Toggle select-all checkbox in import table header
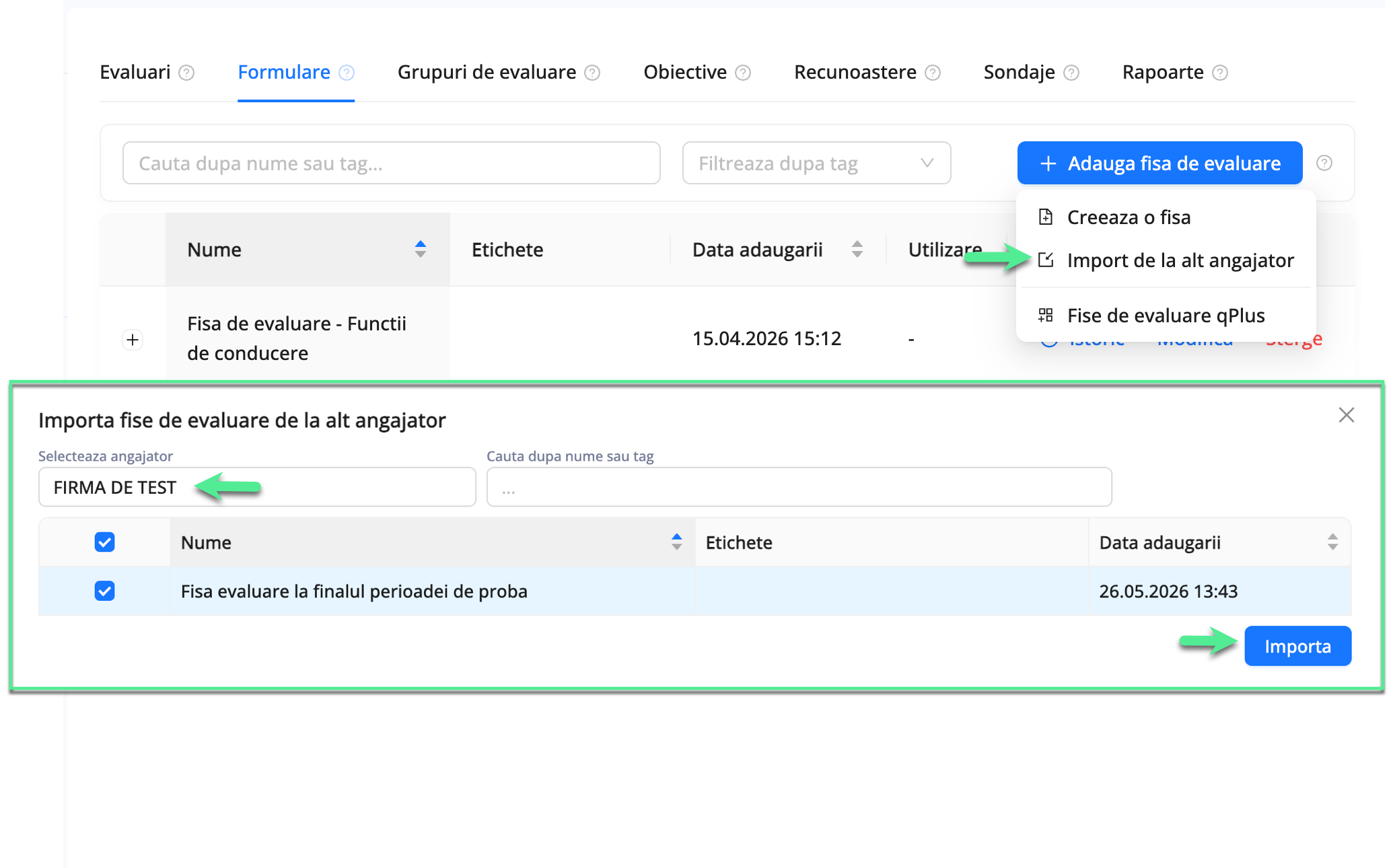 click(x=105, y=542)
